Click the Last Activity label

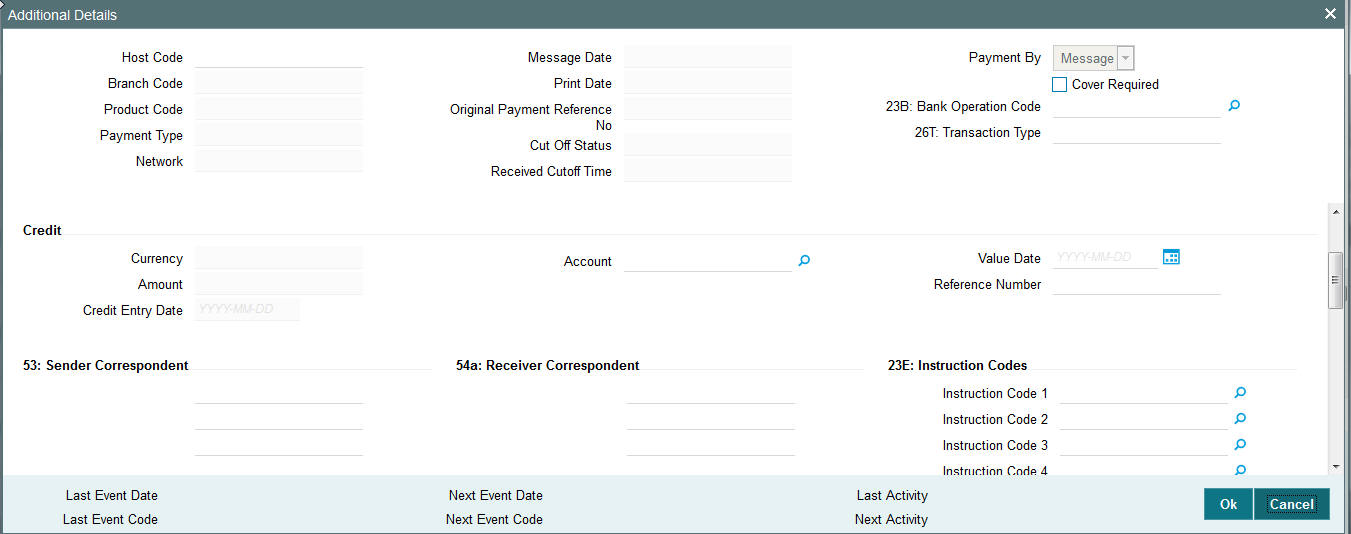pos(892,495)
